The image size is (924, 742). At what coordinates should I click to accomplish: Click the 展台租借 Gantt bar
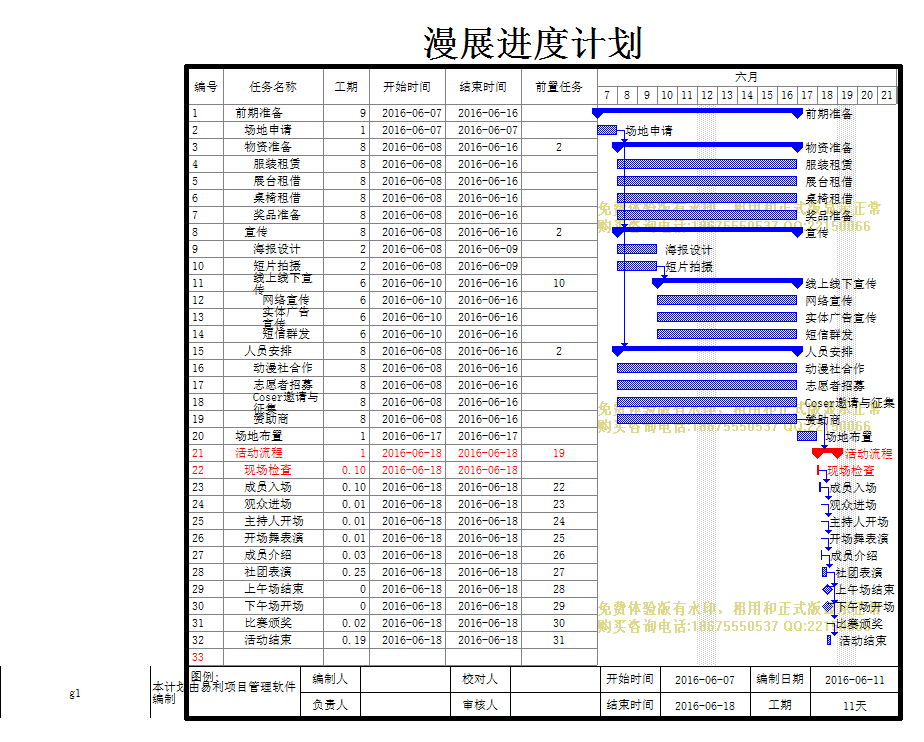[707, 181]
